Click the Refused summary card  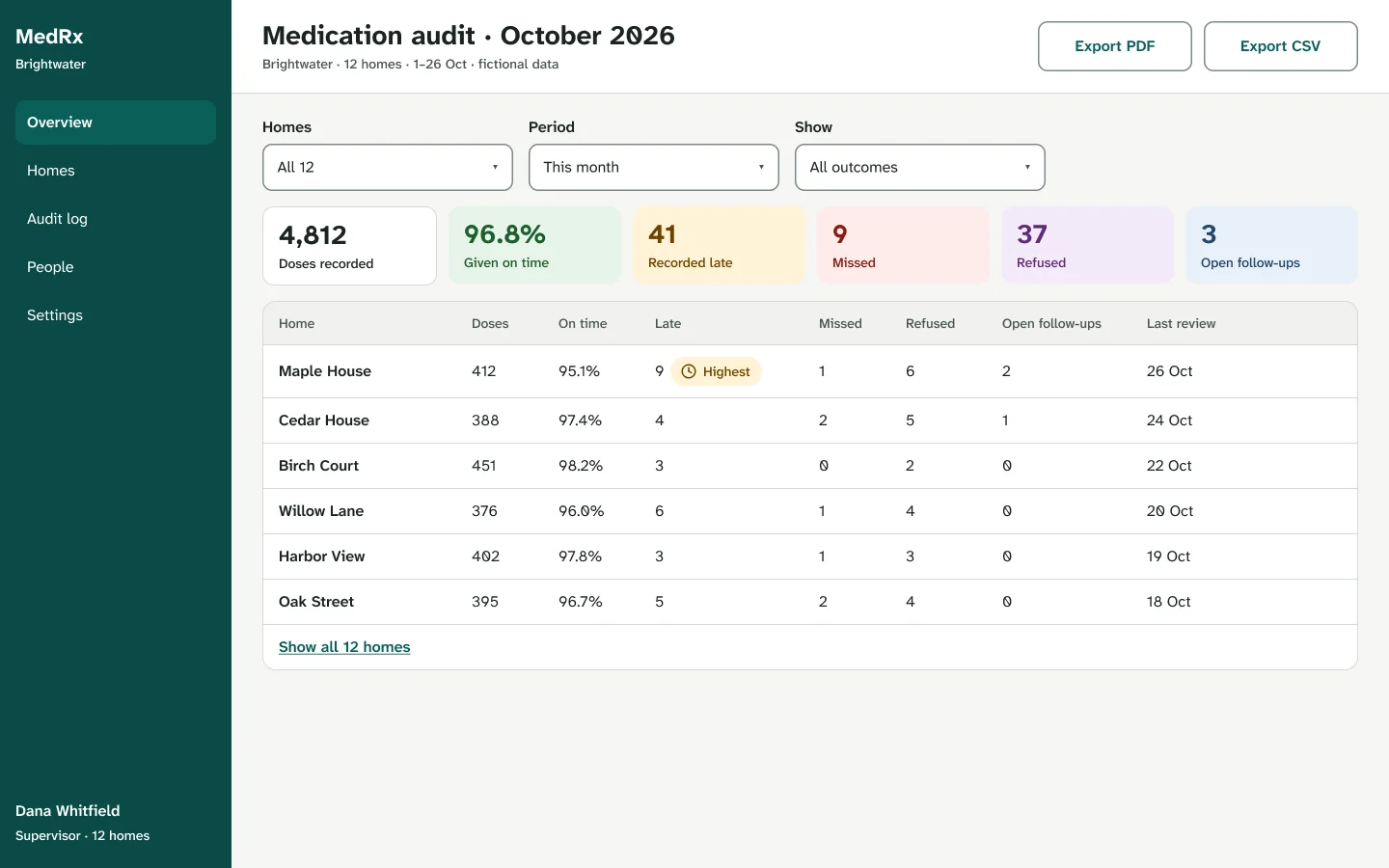[1087, 246]
